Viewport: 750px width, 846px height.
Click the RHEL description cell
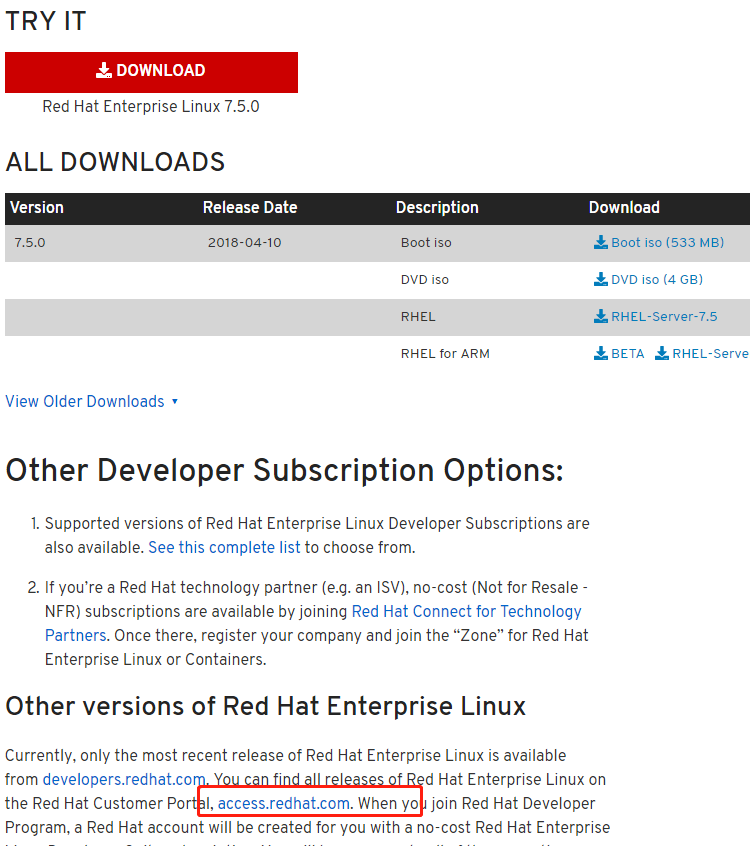point(418,317)
